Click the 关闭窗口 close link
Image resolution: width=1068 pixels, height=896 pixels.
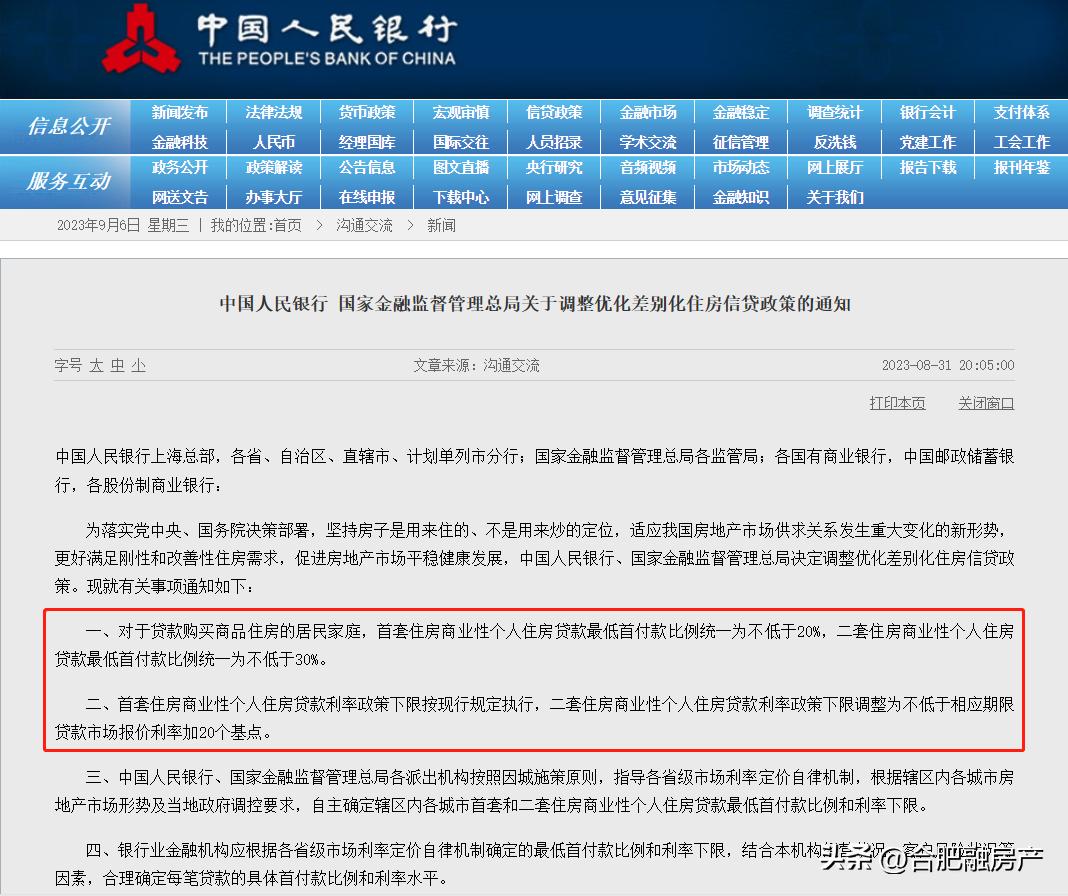pos(985,403)
